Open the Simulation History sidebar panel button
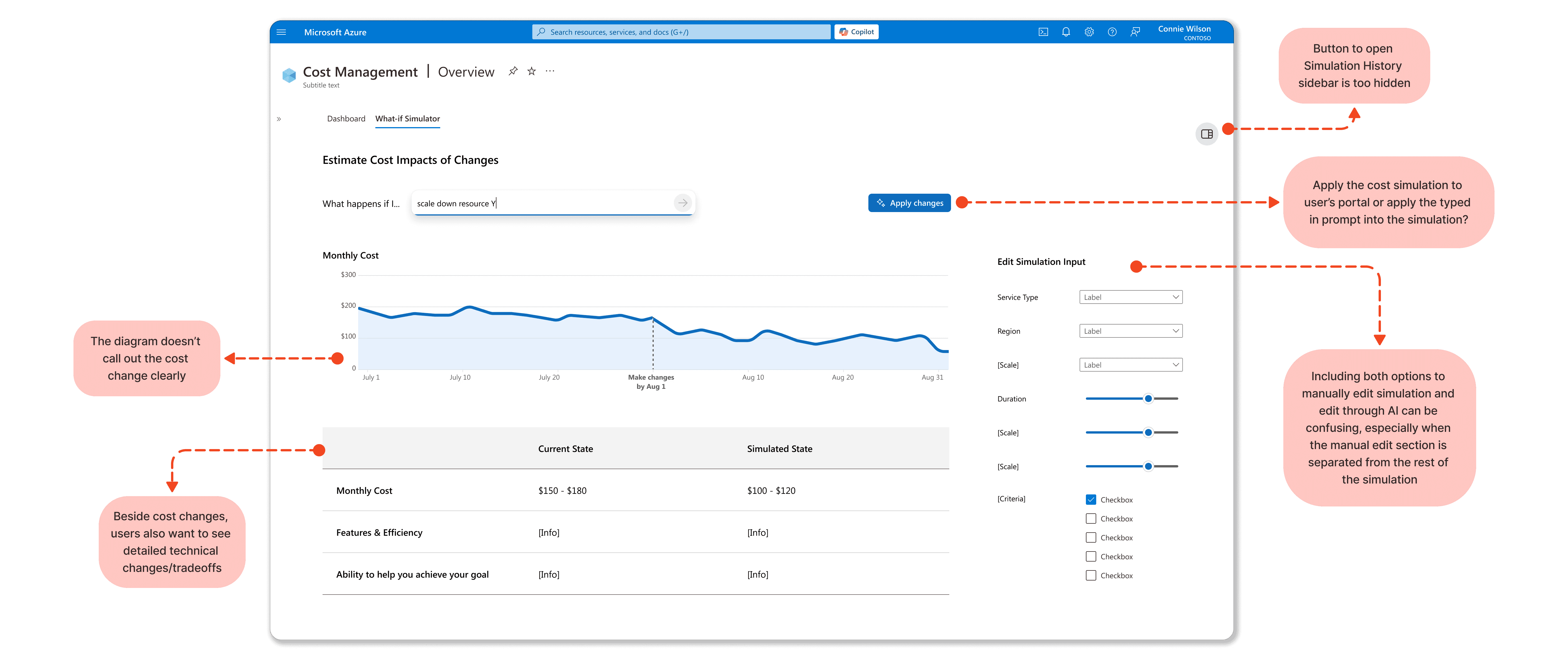Screen dimensions: 1568x664 (x=1206, y=134)
